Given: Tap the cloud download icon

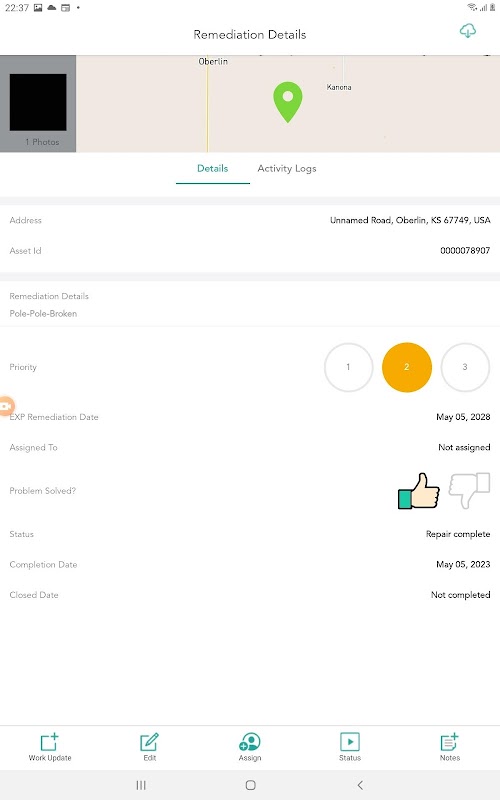Looking at the screenshot, I should (467, 31).
